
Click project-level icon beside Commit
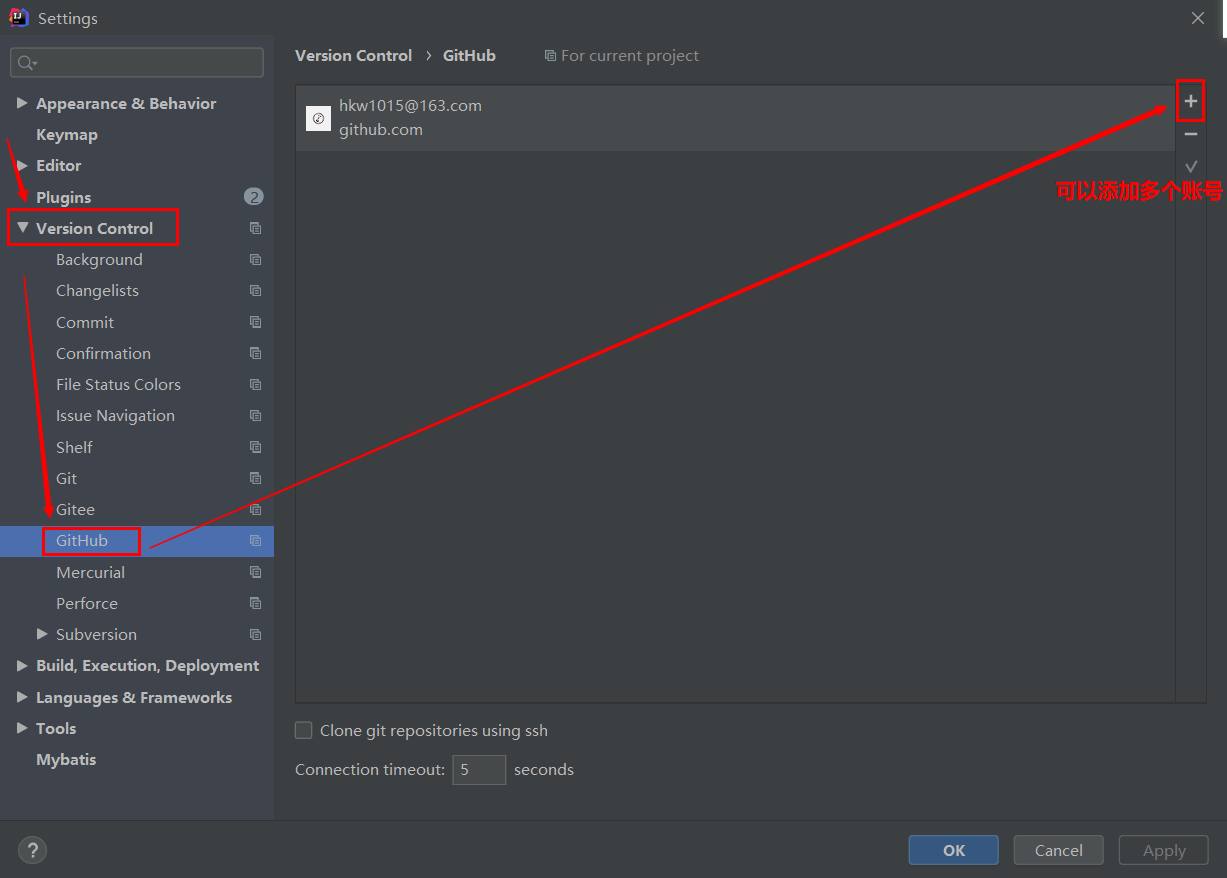click(x=256, y=322)
